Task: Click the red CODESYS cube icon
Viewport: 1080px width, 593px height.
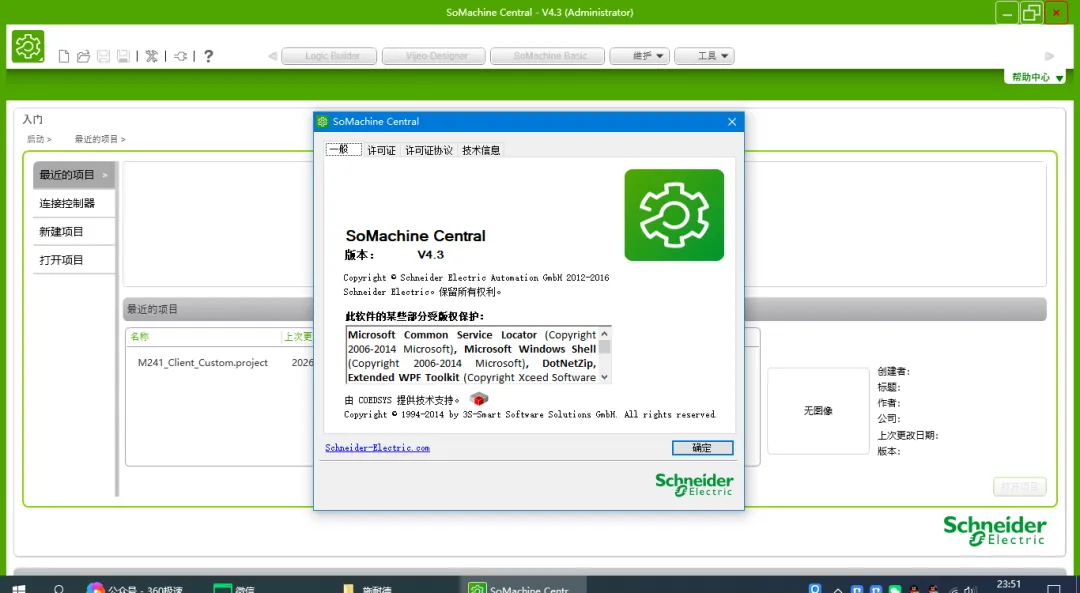Action: (479, 399)
